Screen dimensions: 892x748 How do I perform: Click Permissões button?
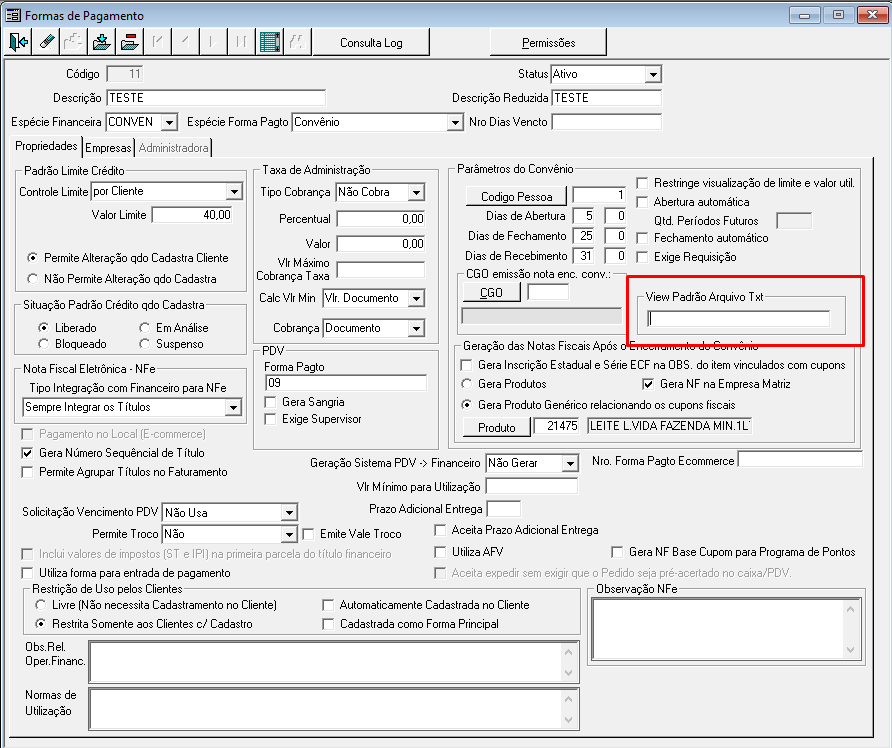pyautogui.click(x=548, y=43)
